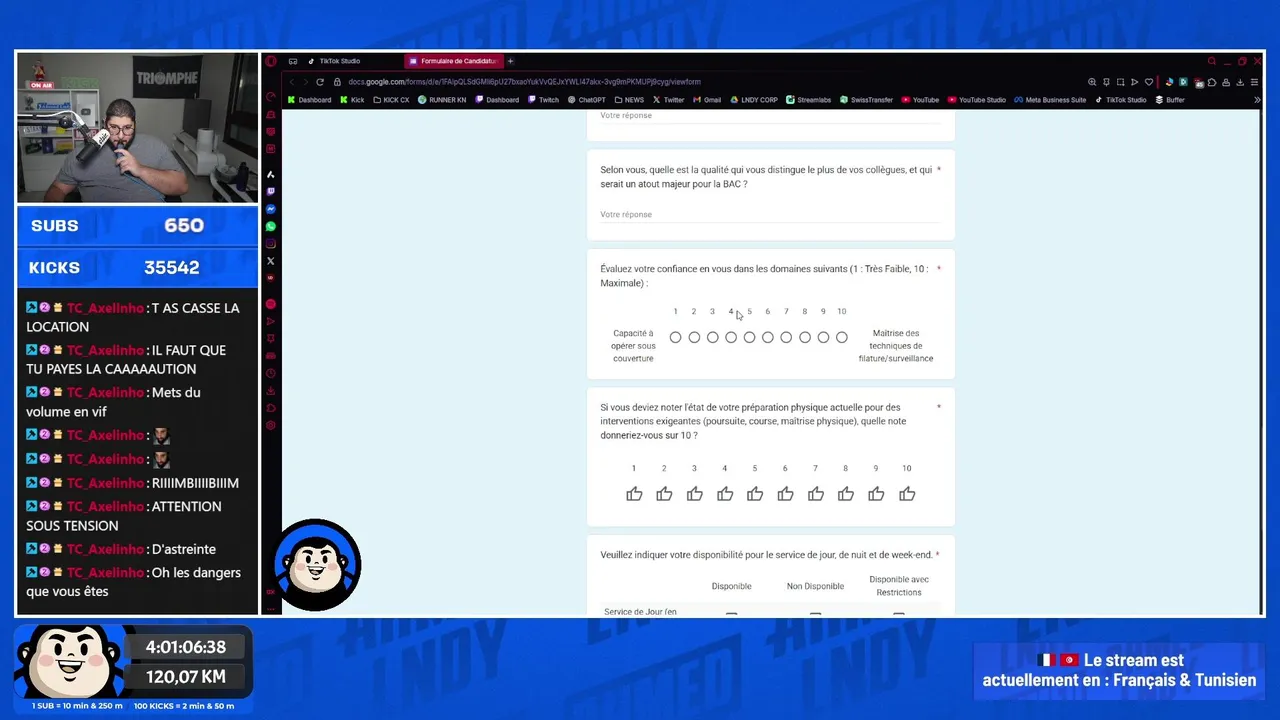Open the profile icon in the toolbar
This screenshot has height=720, width=1280.
[x=1226, y=82]
